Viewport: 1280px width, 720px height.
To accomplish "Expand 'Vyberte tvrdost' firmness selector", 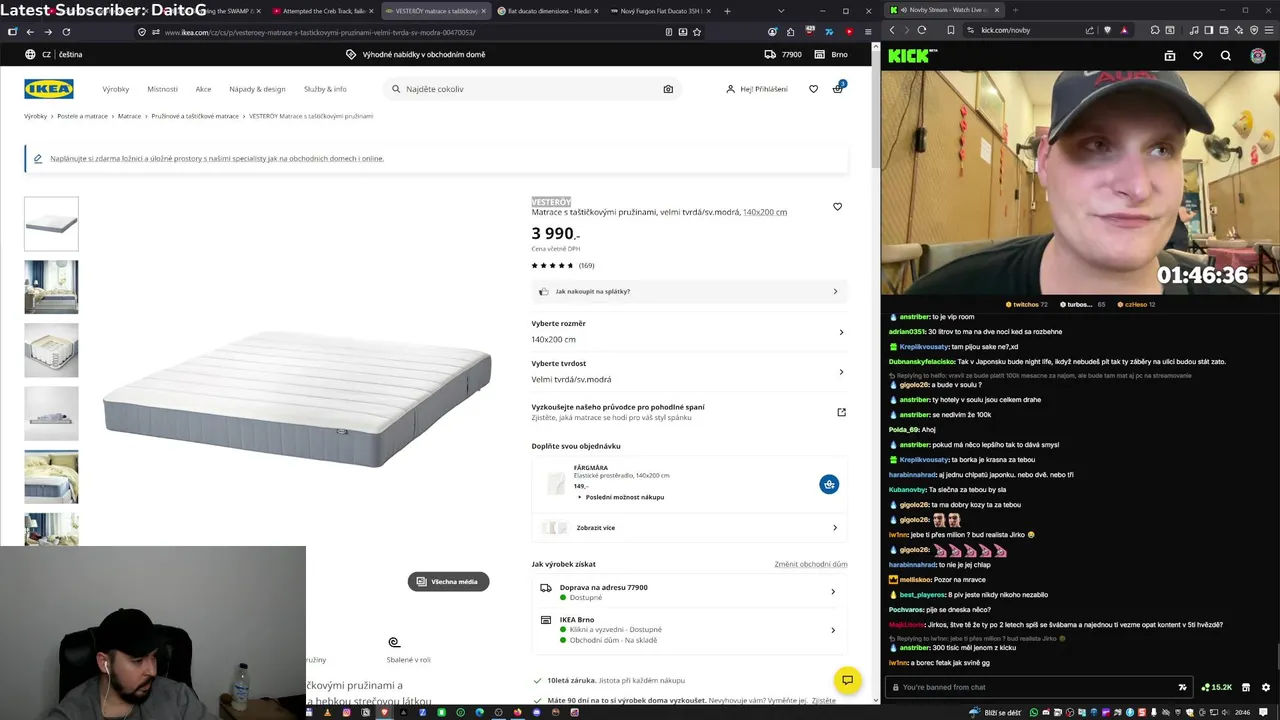I will [x=689, y=371].
